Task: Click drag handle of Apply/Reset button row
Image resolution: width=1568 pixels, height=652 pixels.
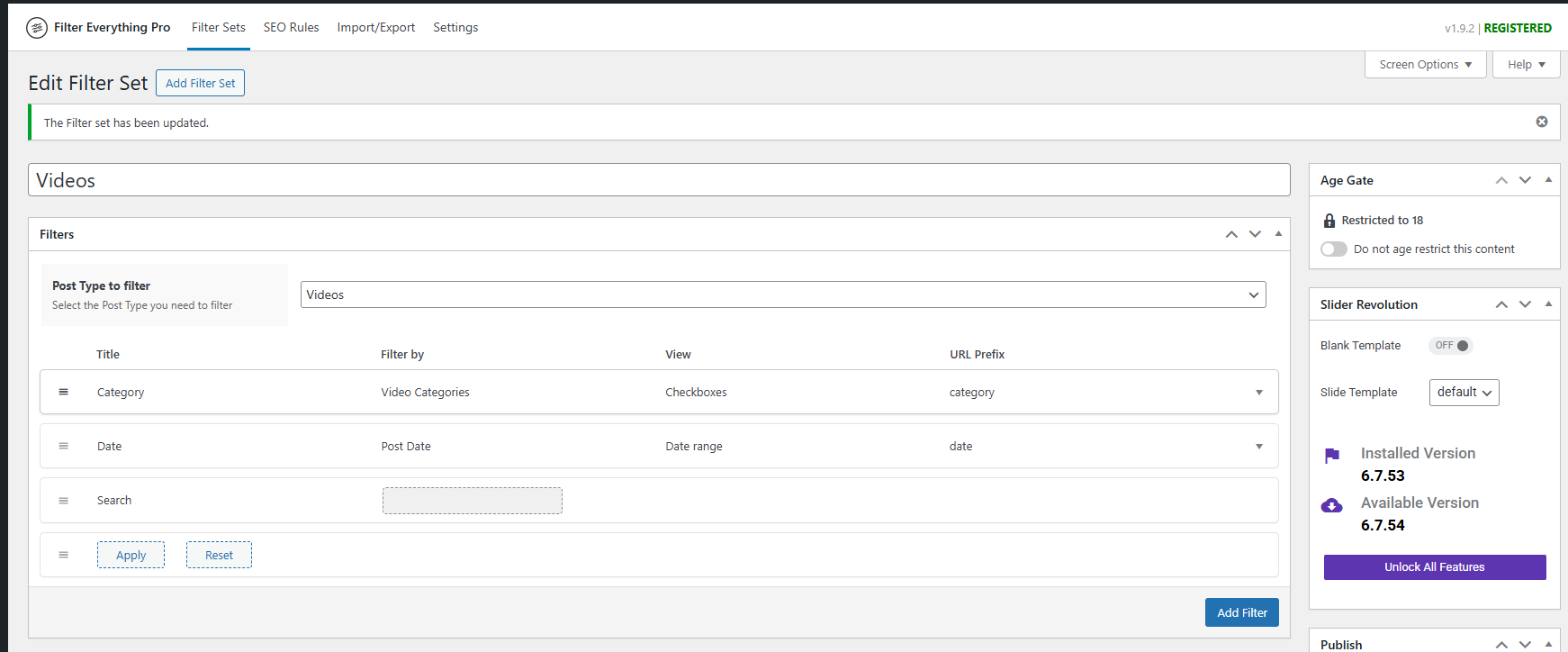Action: point(64,555)
